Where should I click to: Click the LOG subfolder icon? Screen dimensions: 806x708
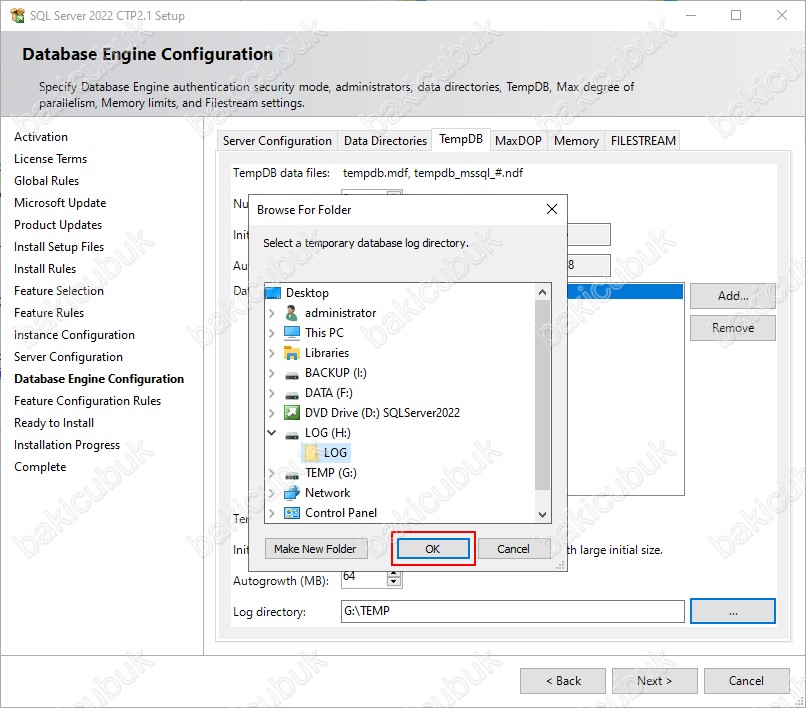pos(311,453)
